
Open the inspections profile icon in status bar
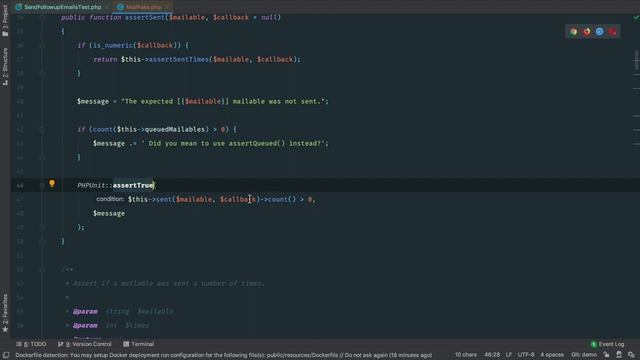[x=619, y=355]
